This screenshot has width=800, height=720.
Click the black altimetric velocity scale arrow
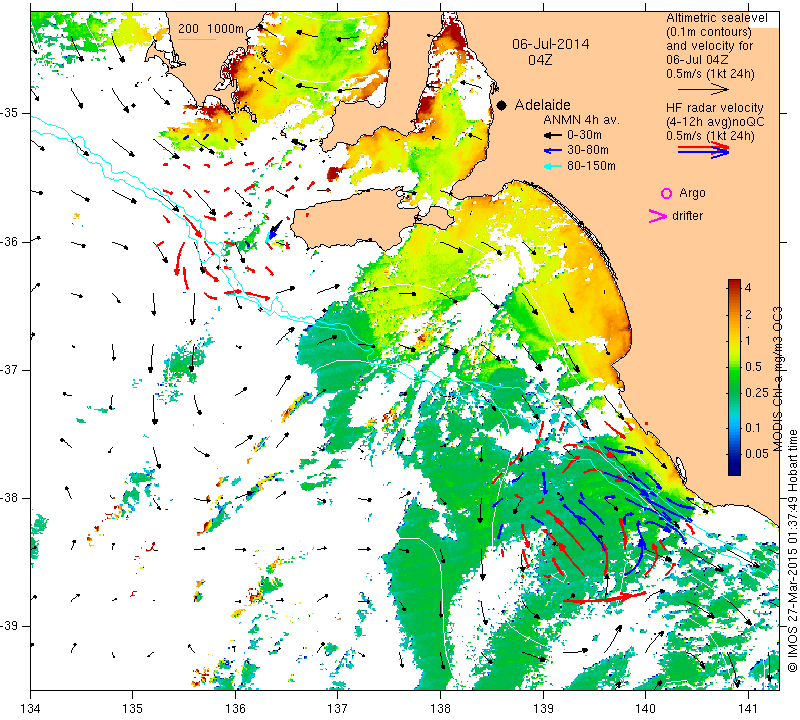(703, 89)
